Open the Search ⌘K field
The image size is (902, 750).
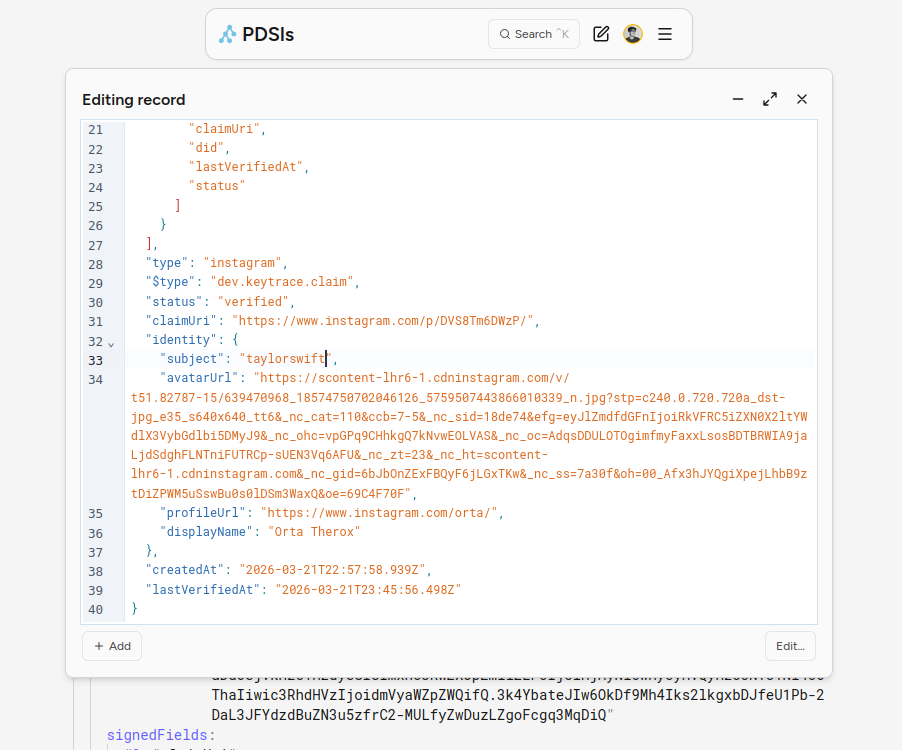(x=533, y=33)
